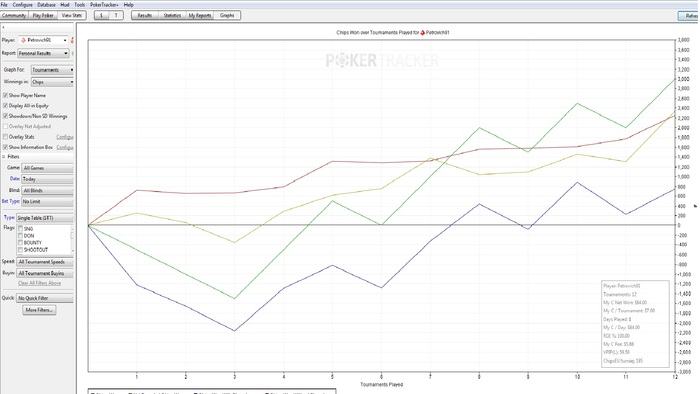Click the Flags list scrollbar

click(73, 240)
